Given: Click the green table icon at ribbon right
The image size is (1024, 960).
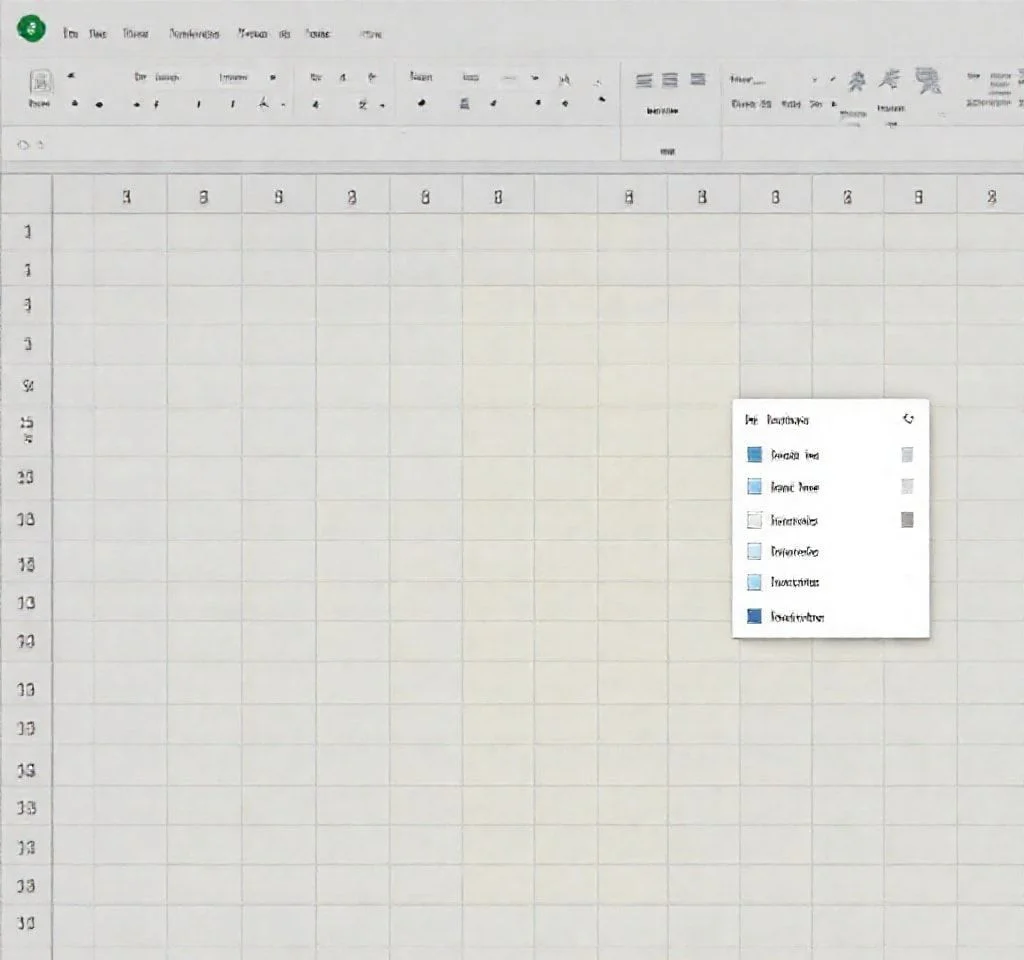Looking at the screenshot, I should point(929,81).
